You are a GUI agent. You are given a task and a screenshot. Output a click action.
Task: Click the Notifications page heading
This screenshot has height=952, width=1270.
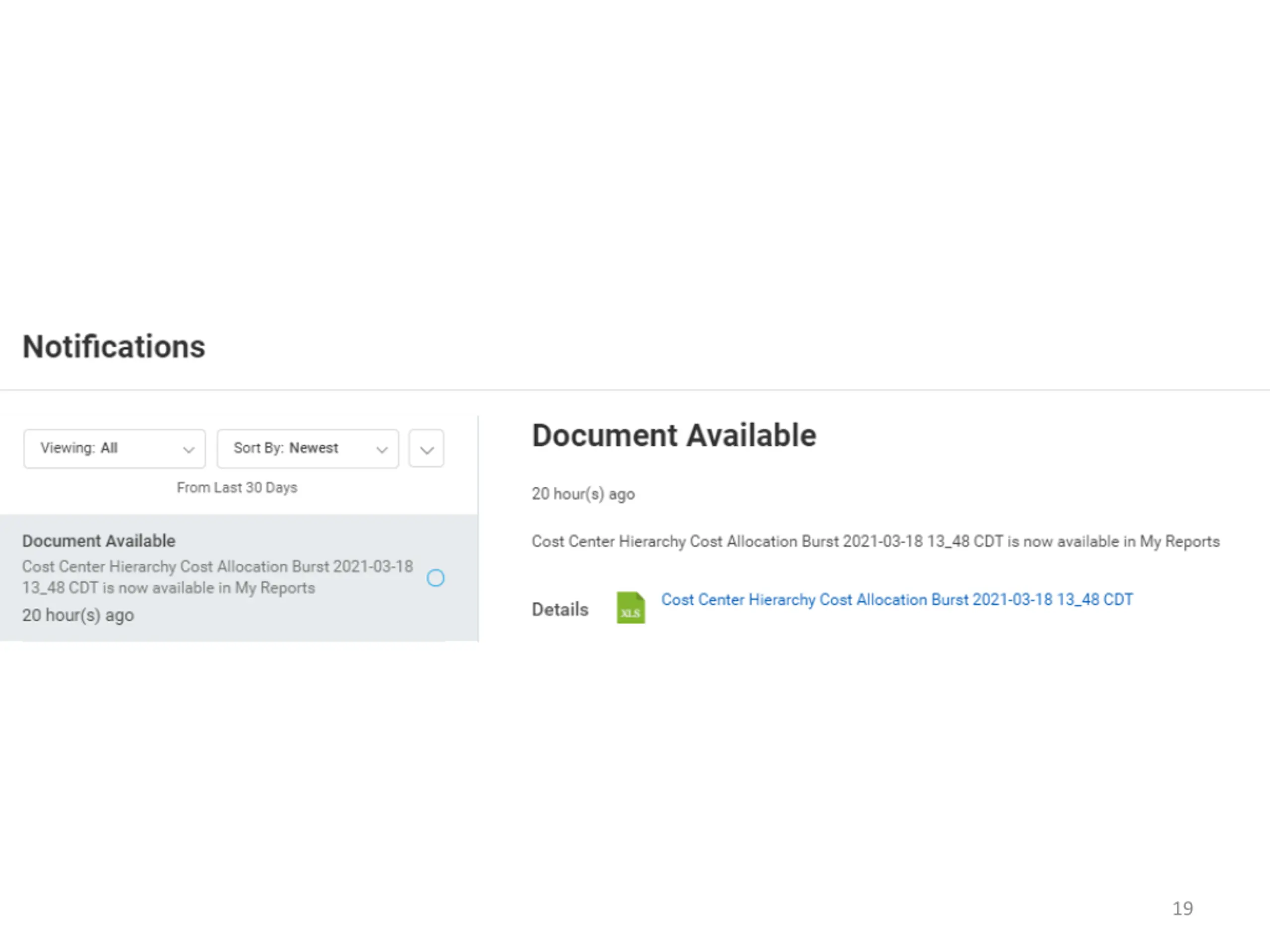click(114, 347)
